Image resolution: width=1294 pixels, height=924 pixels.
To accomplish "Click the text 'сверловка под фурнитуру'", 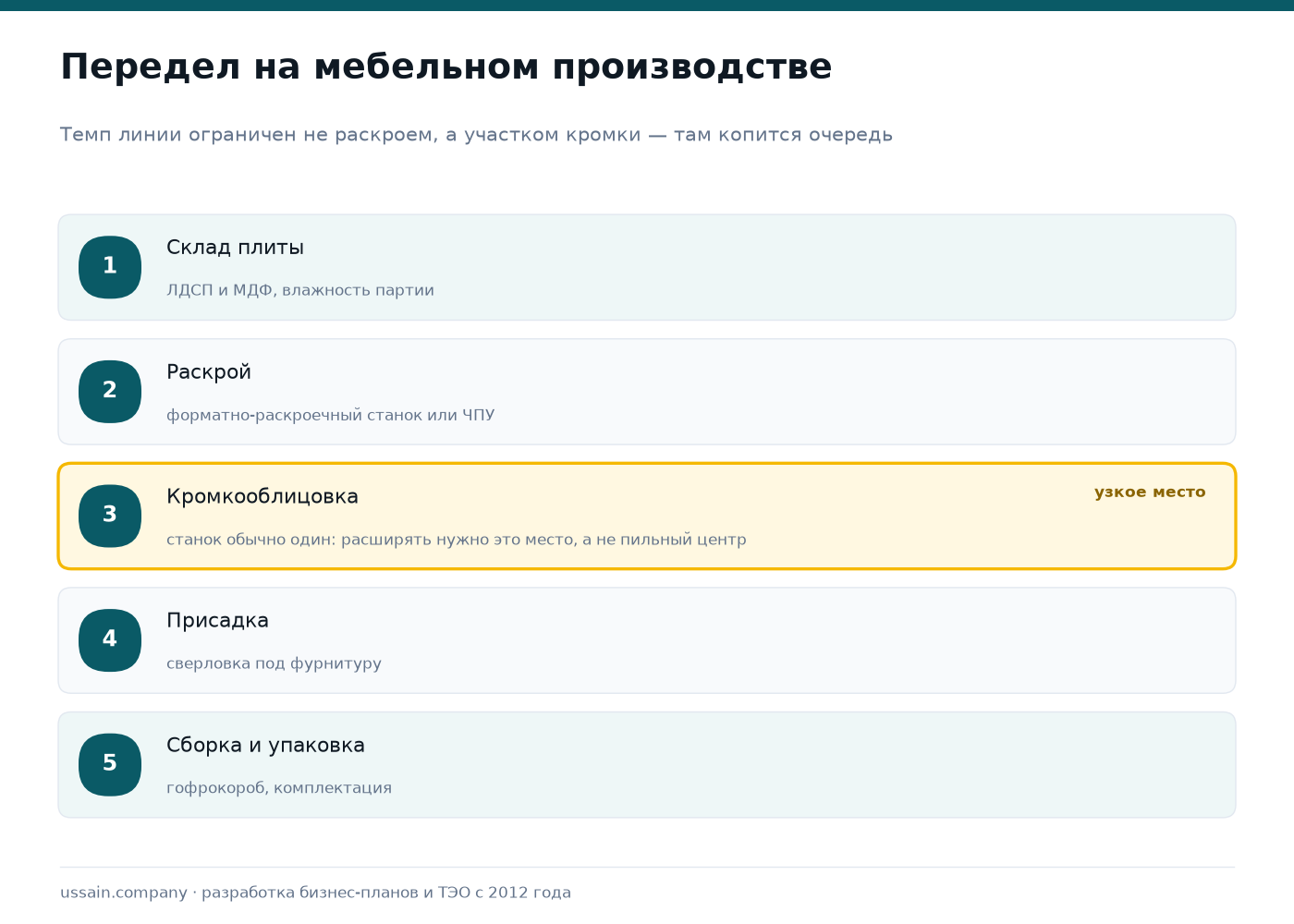I will coord(274,663).
